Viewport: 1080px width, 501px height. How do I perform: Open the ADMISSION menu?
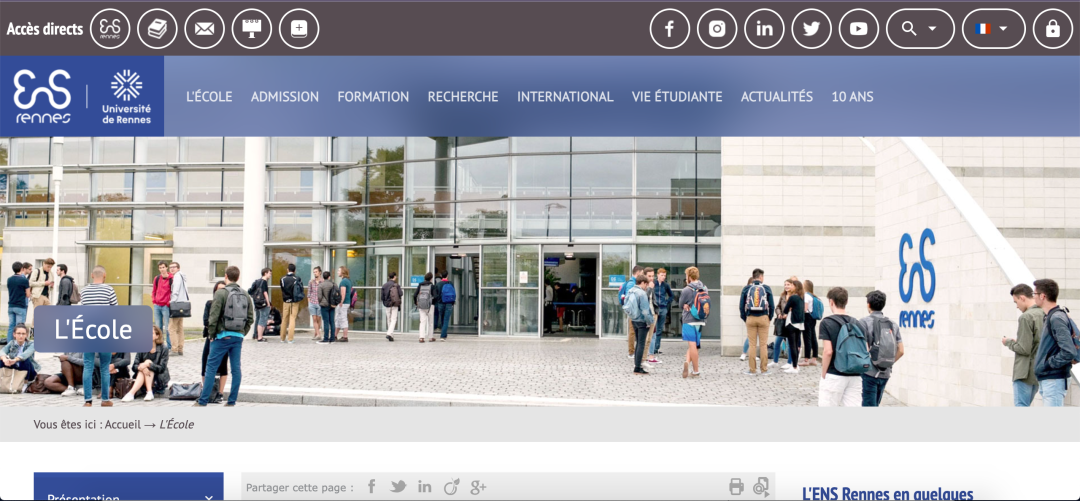click(x=284, y=96)
